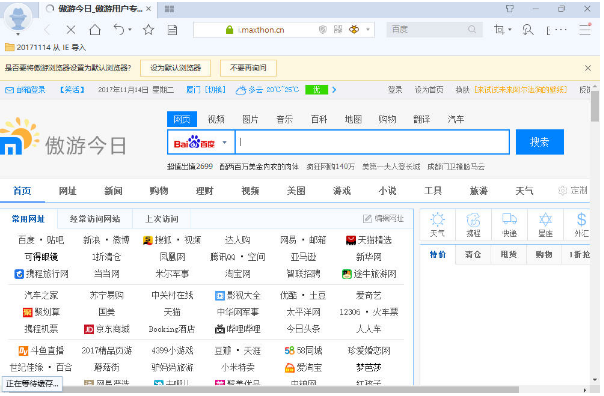Viewport: 604px width, 396px height.
Task: Open the 外汇 dollar icon widget
Action: click(x=581, y=224)
